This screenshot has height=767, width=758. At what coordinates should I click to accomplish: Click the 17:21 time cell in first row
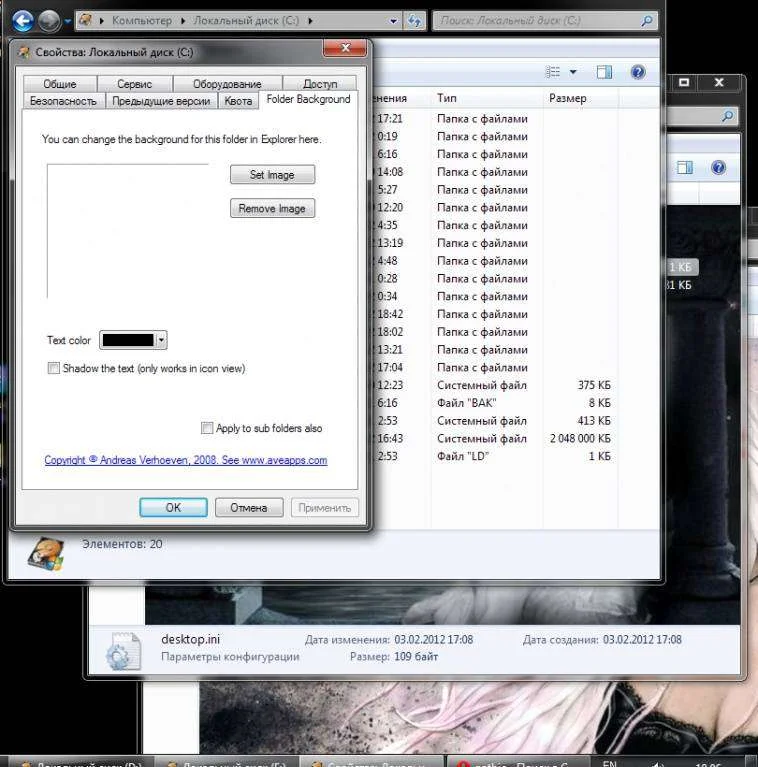pyautogui.click(x=389, y=119)
